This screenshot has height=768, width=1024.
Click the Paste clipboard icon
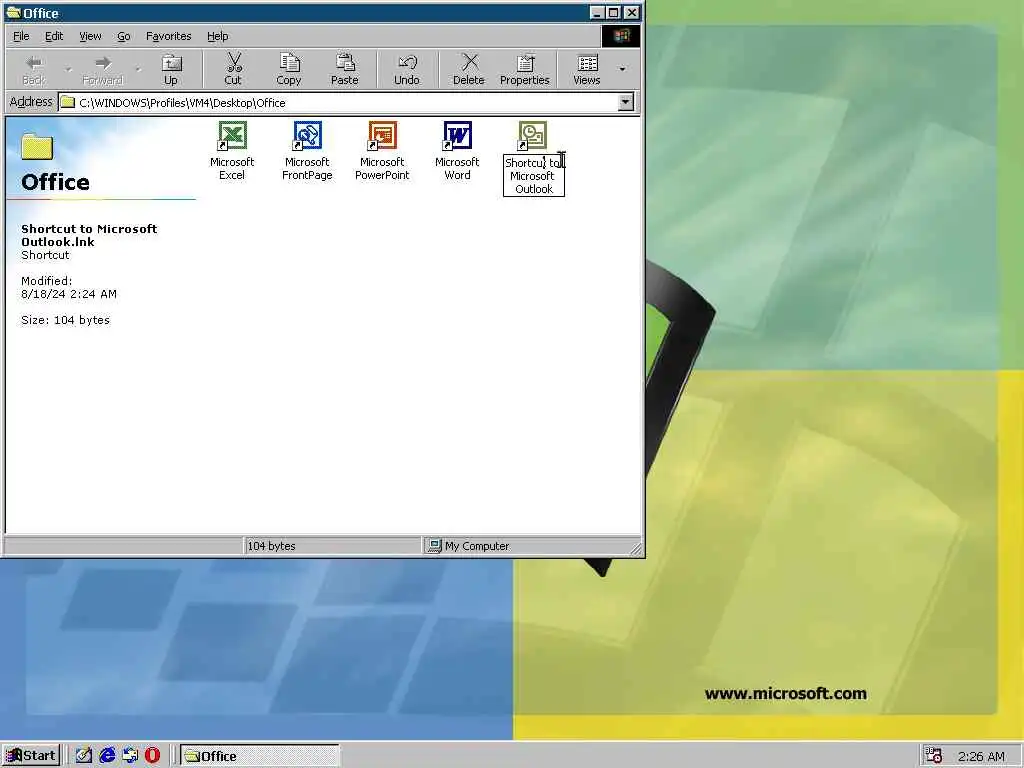[x=345, y=63]
